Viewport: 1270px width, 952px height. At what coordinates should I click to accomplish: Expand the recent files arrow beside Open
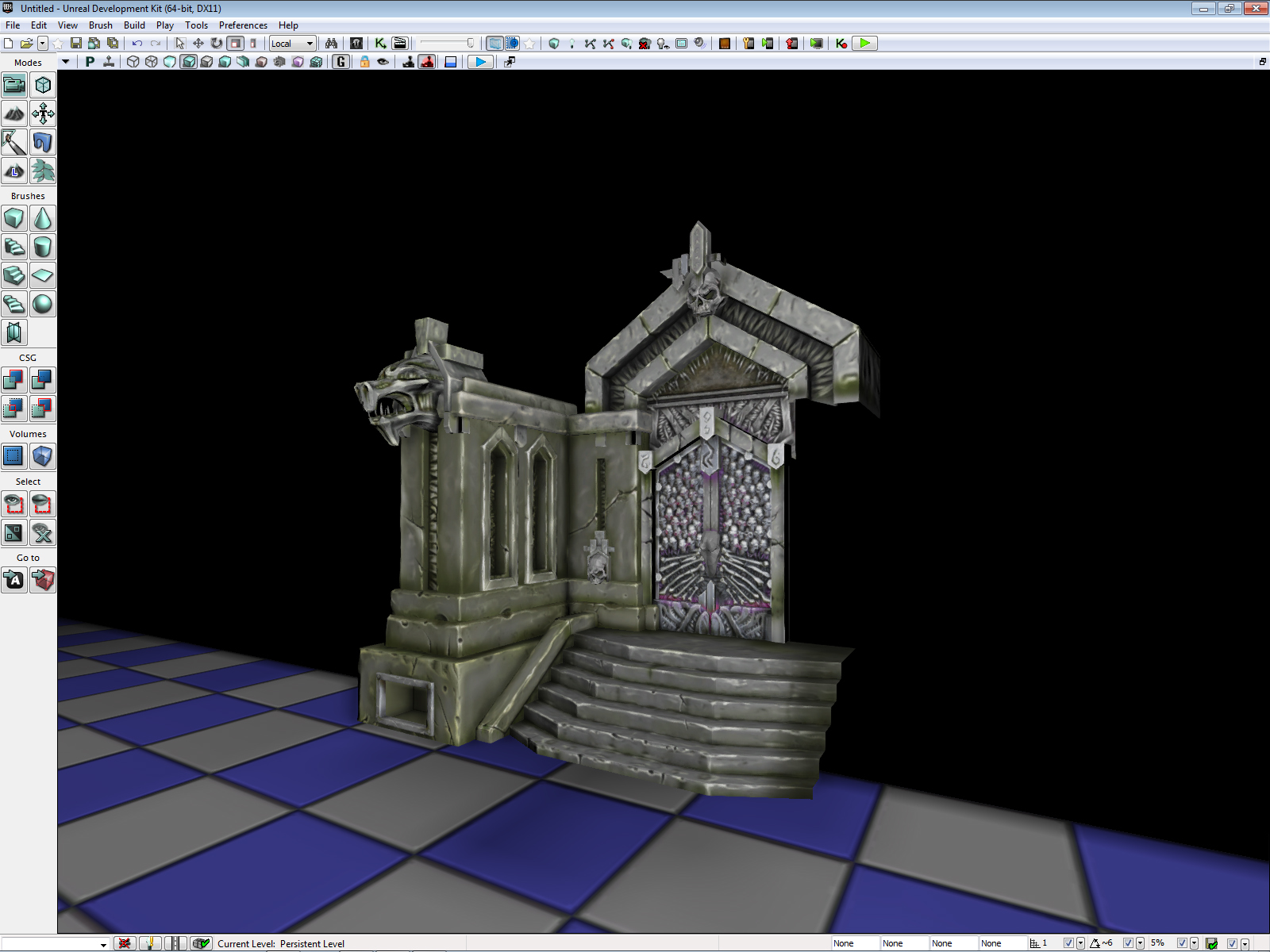43,44
